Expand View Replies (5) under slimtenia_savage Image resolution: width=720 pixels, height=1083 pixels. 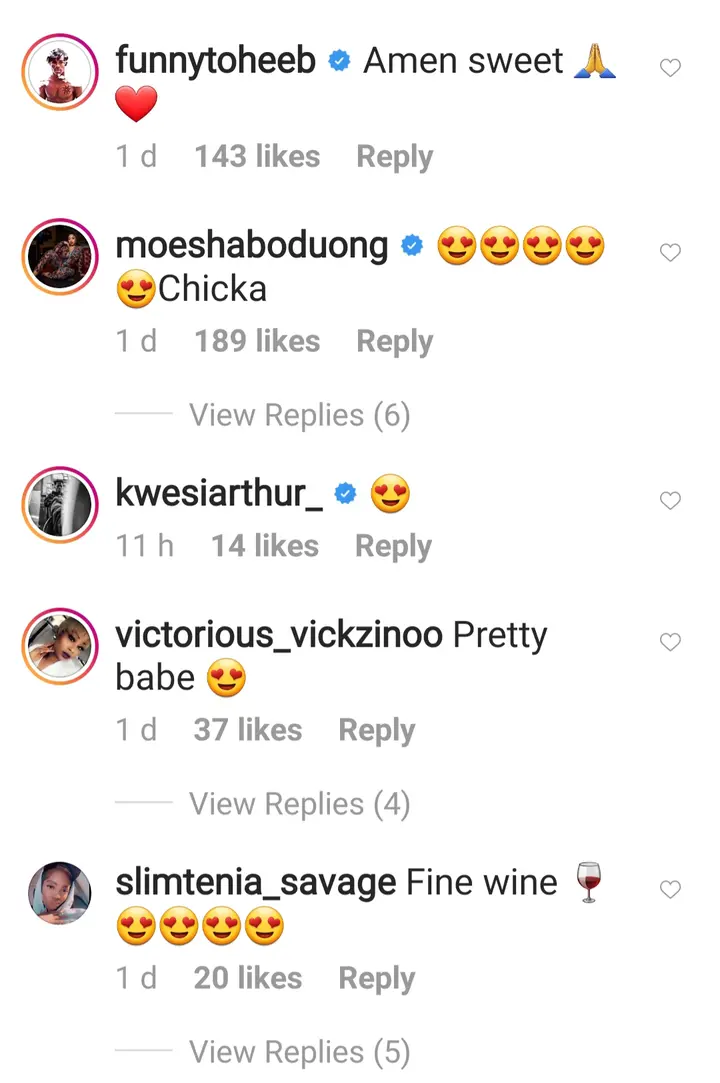(x=299, y=1052)
